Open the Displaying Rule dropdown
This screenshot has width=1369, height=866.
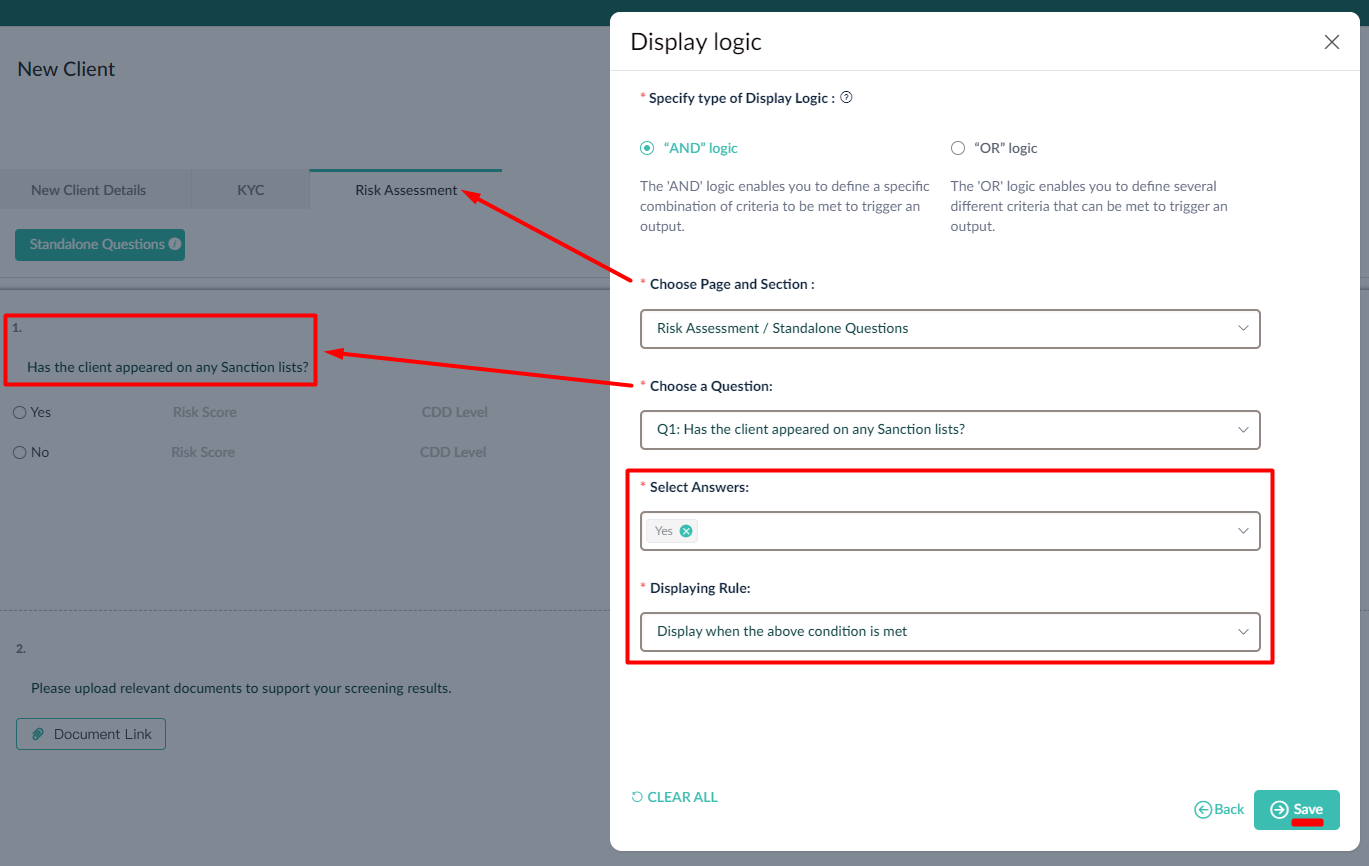(950, 632)
